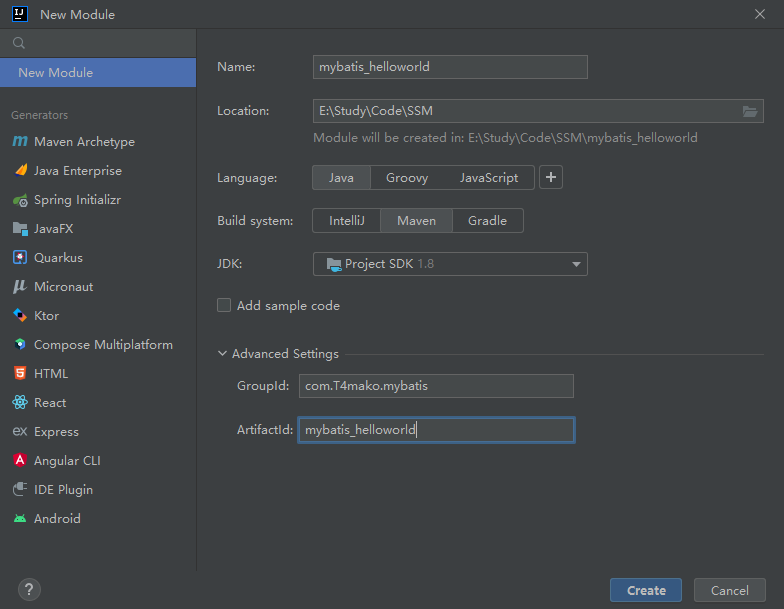Click the Compose Multiplatform icon
The height and width of the screenshot is (609, 784).
point(20,344)
